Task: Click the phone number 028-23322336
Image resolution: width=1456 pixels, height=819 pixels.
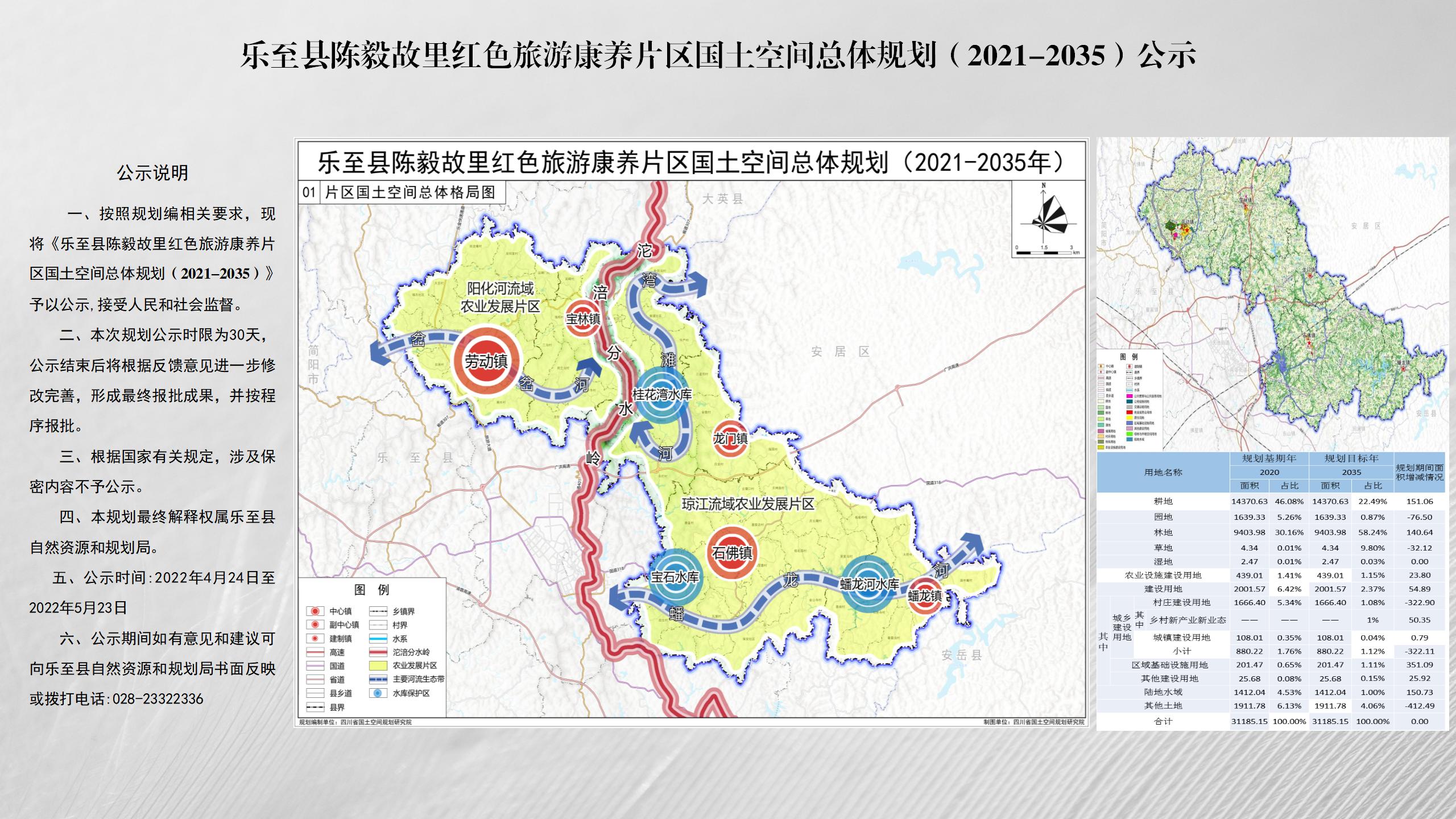Action: click(x=158, y=699)
